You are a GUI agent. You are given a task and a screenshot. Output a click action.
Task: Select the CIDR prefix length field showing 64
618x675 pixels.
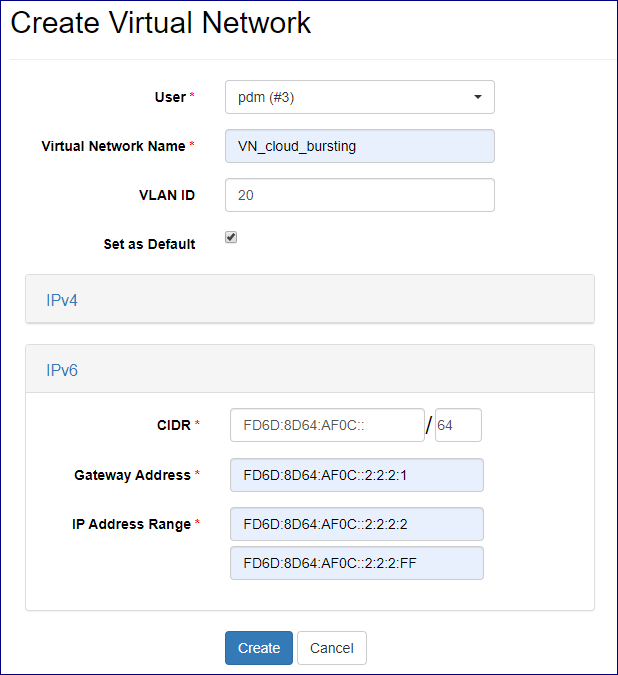click(458, 425)
